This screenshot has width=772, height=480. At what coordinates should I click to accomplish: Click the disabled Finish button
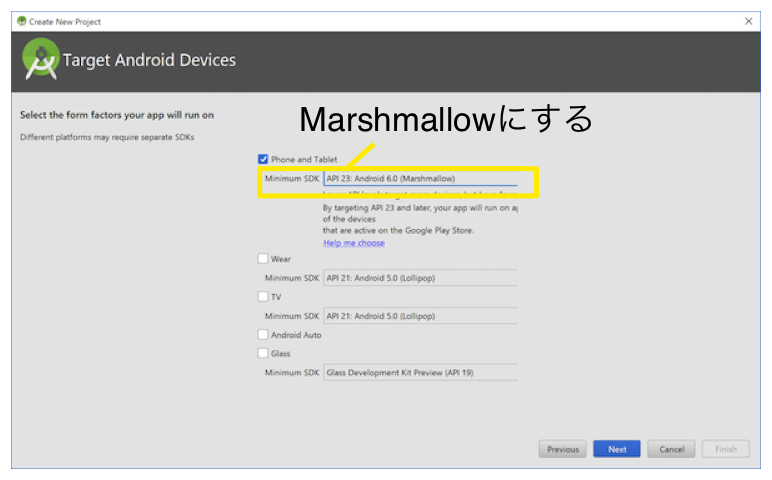726,449
